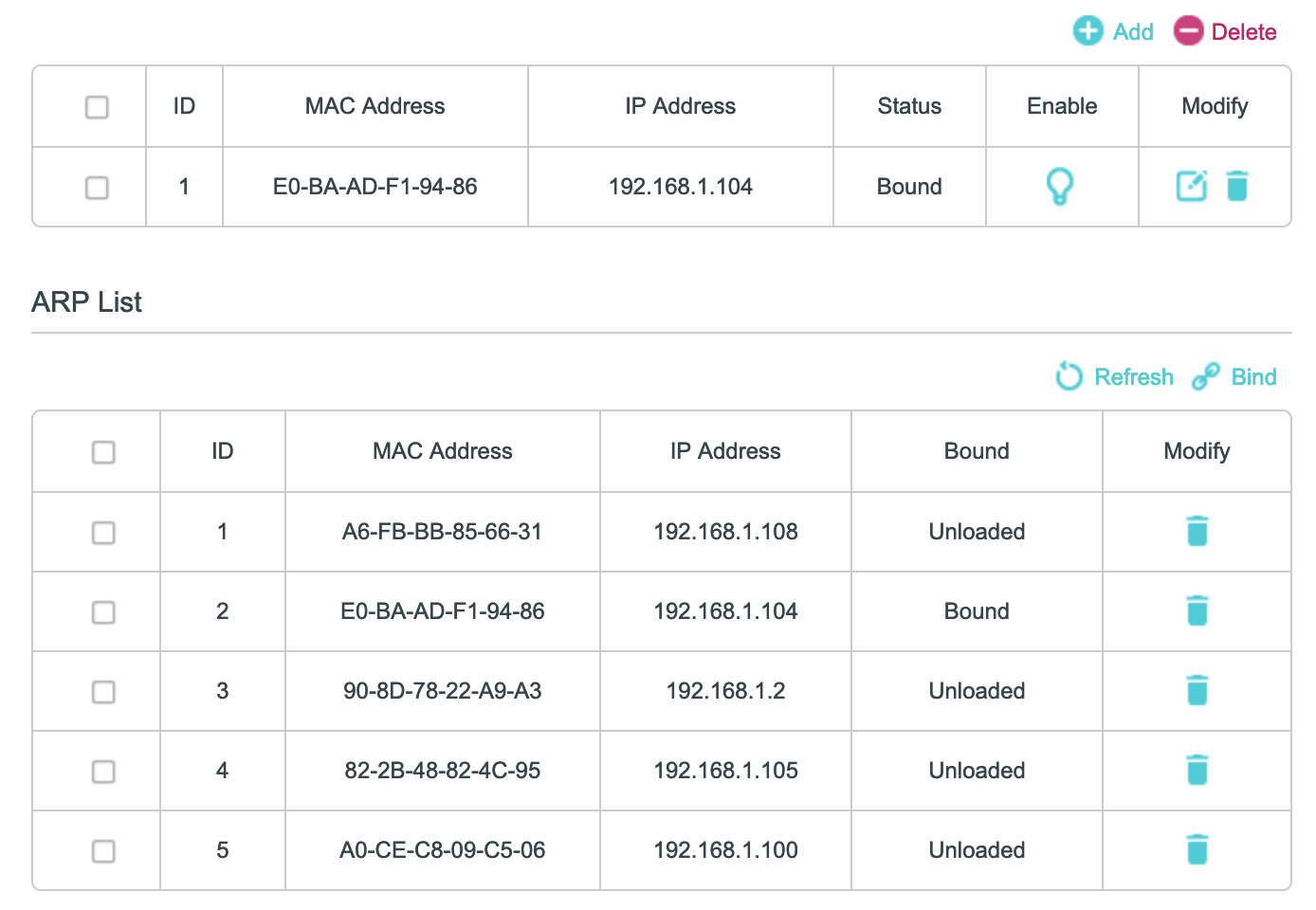1316x910 pixels.
Task: Click the Add button with plus icon
Action: 1113,31
